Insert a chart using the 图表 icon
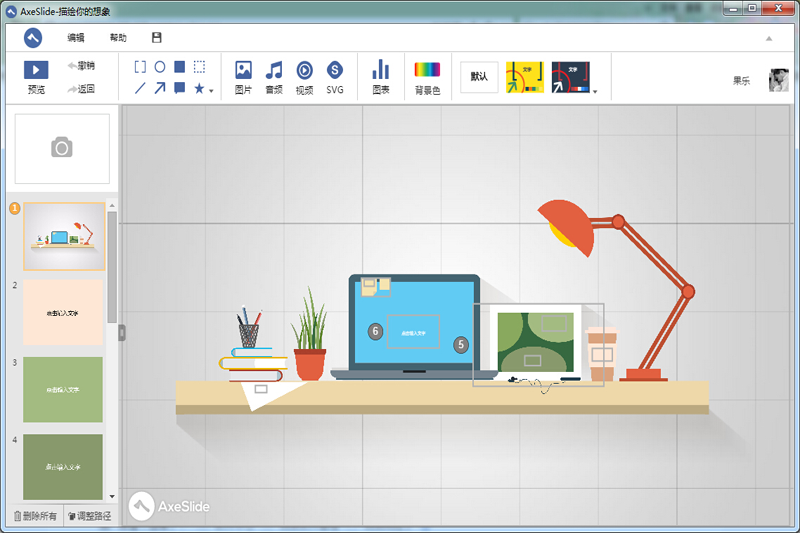Viewport: 800px width, 533px height. (381, 70)
